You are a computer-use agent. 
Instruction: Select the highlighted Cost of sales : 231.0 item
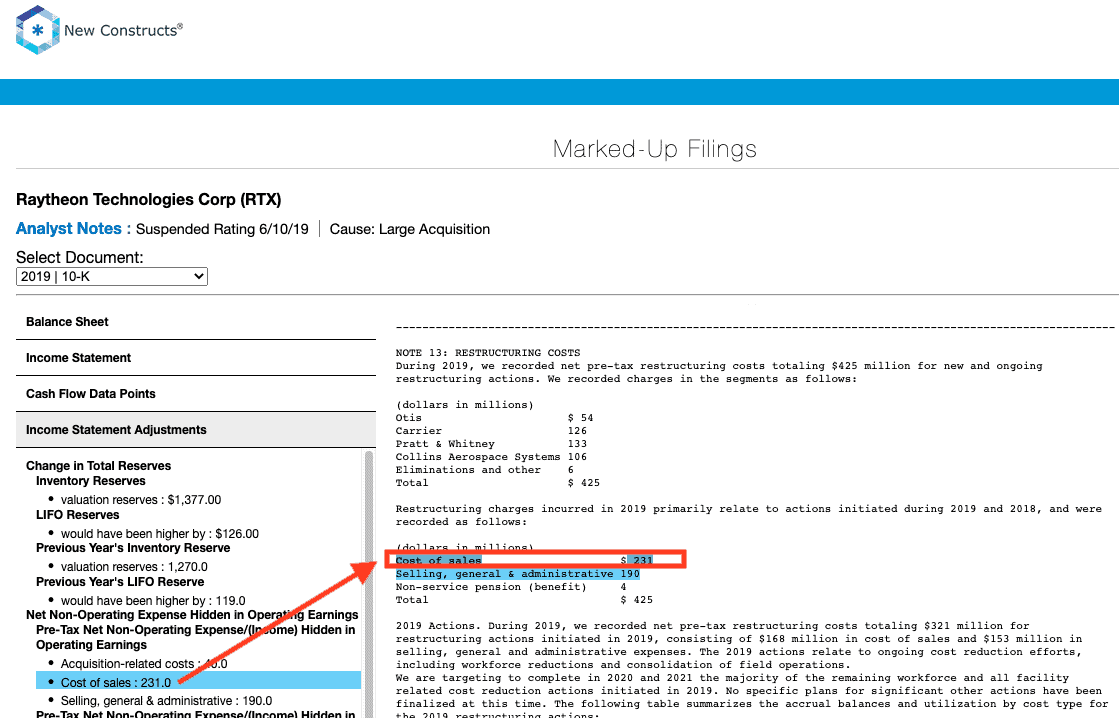[x=198, y=682]
